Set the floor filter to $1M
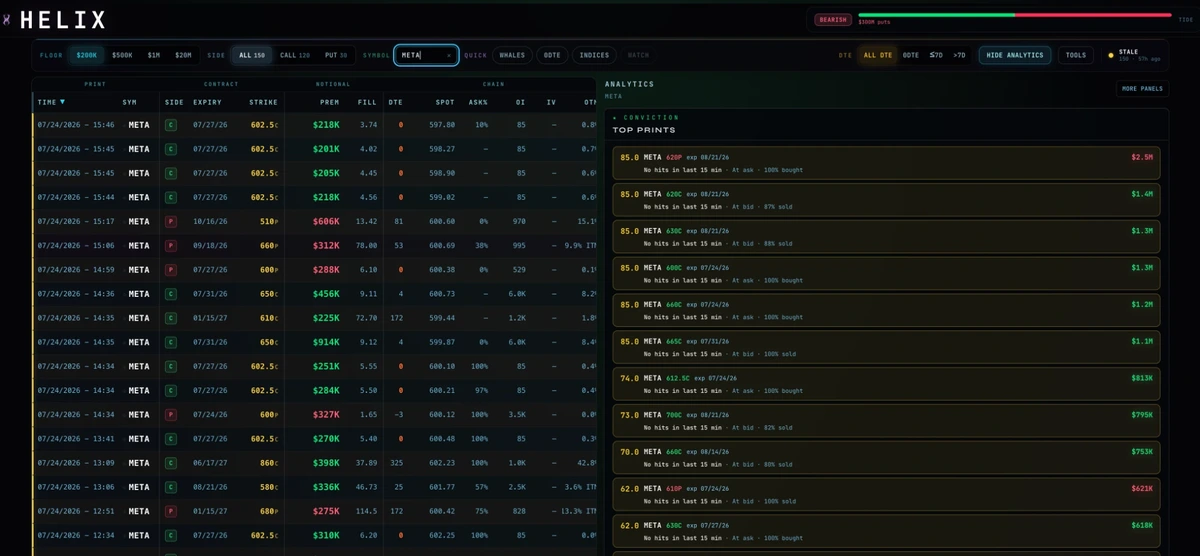1200x556 pixels. coord(154,55)
